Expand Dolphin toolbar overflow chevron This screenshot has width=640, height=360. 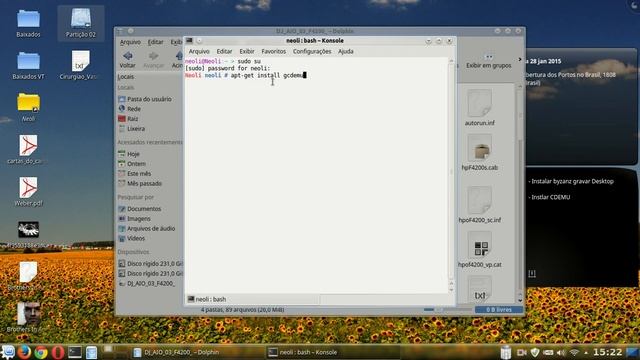coord(520,60)
